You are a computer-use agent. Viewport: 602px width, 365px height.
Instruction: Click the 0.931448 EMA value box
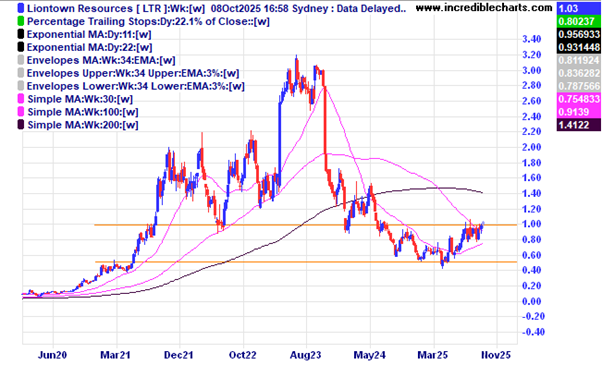click(x=579, y=47)
